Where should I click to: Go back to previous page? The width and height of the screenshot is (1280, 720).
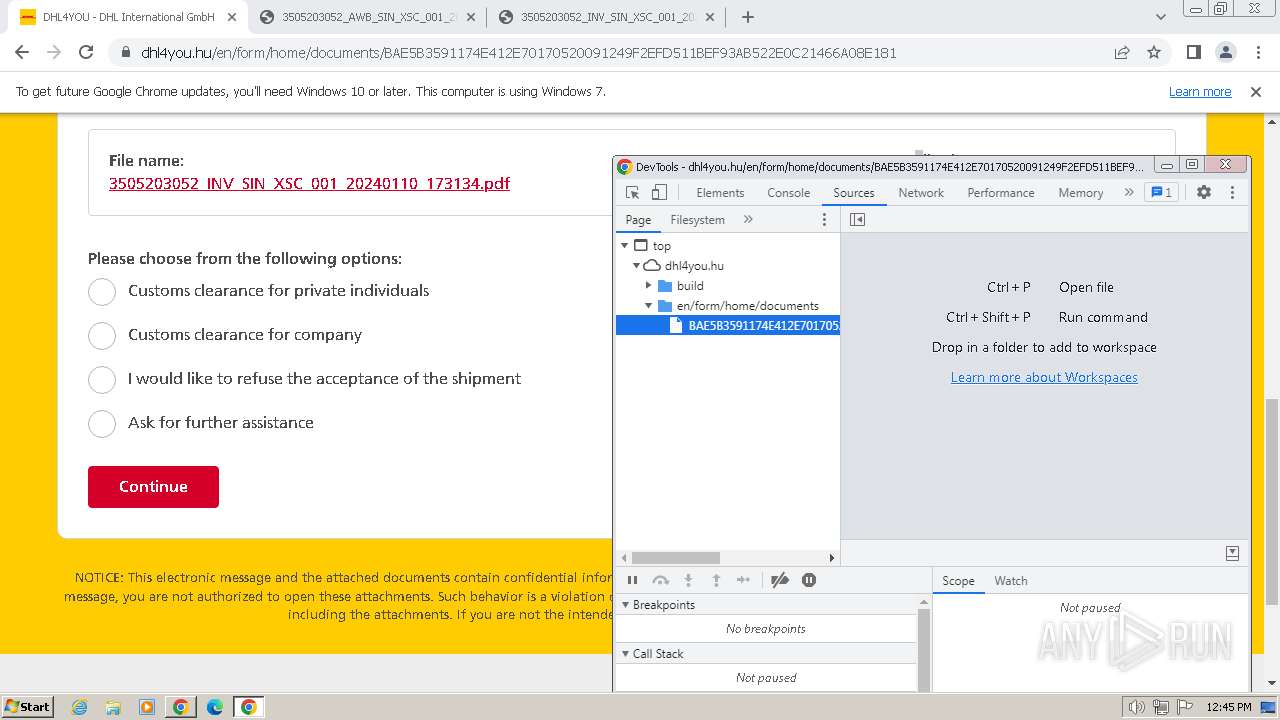pyautogui.click(x=22, y=52)
